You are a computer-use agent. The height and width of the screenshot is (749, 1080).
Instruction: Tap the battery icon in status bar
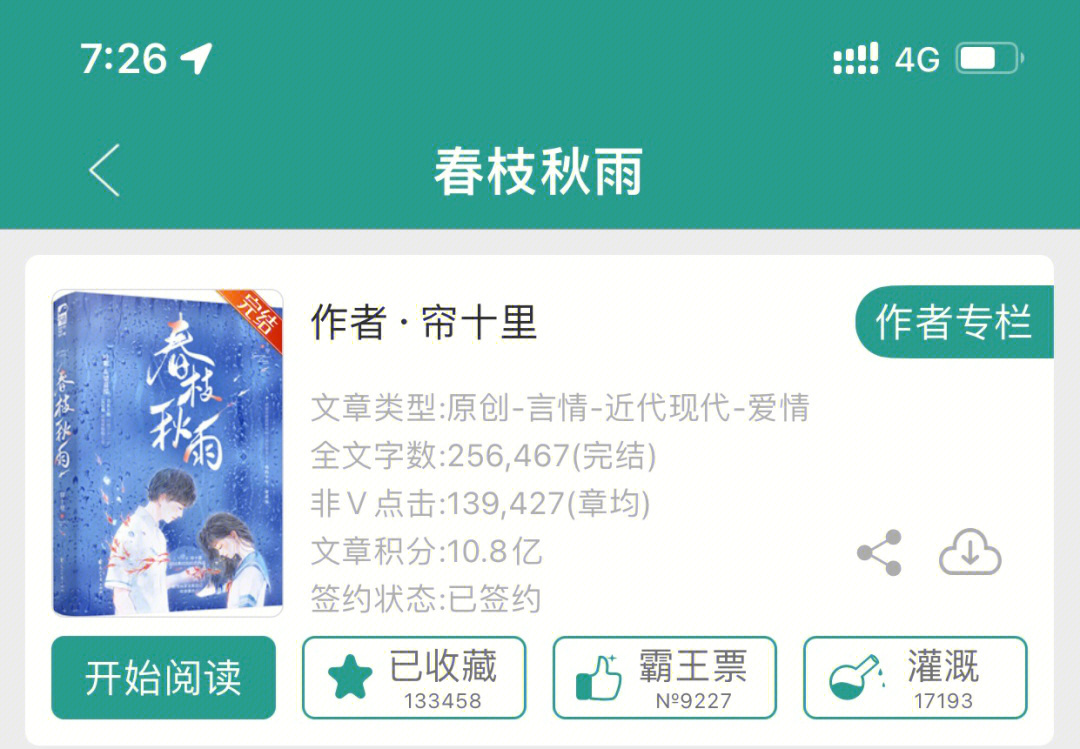point(989,58)
